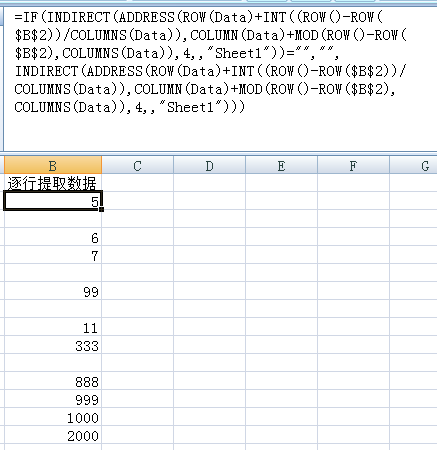
Task: Select the cell containing 999
Action: (53, 399)
